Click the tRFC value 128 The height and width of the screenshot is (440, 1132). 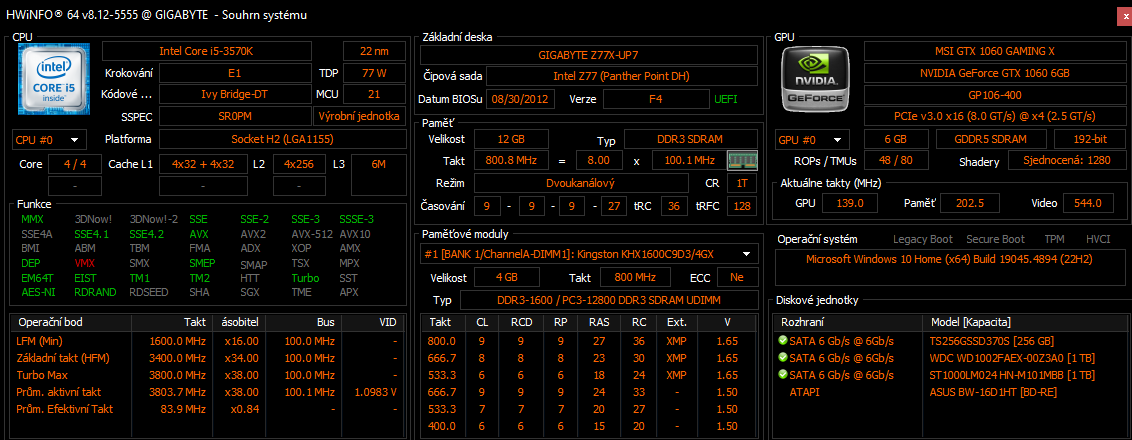(x=741, y=207)
